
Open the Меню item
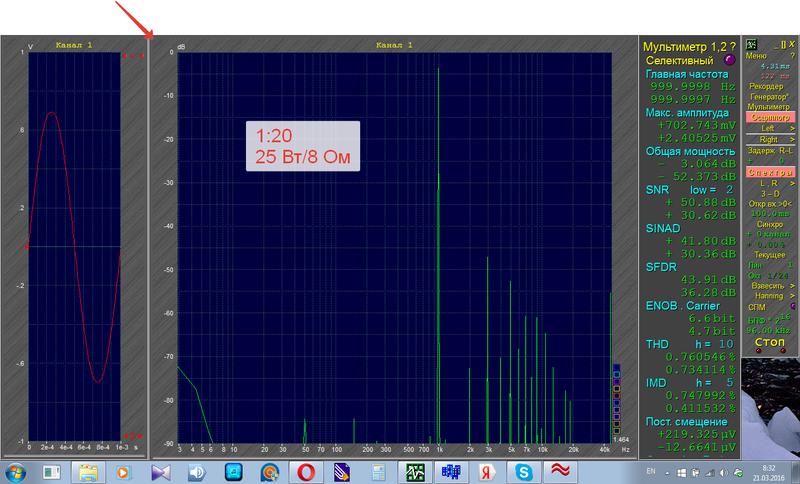(756, 56)
